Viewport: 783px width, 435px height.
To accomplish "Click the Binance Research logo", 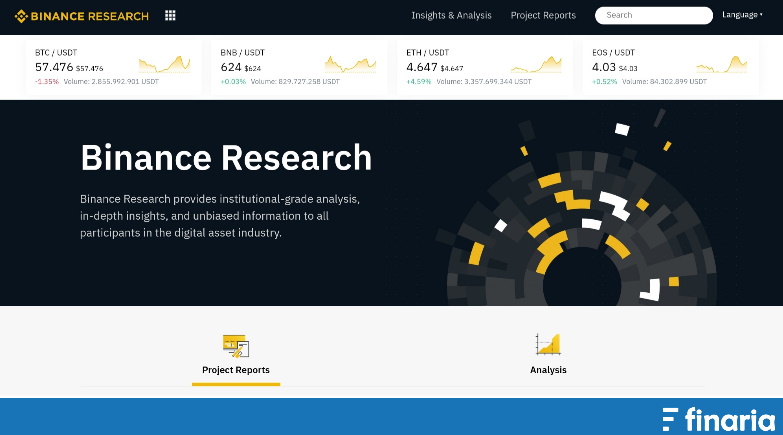I will (x=82, y=16).
